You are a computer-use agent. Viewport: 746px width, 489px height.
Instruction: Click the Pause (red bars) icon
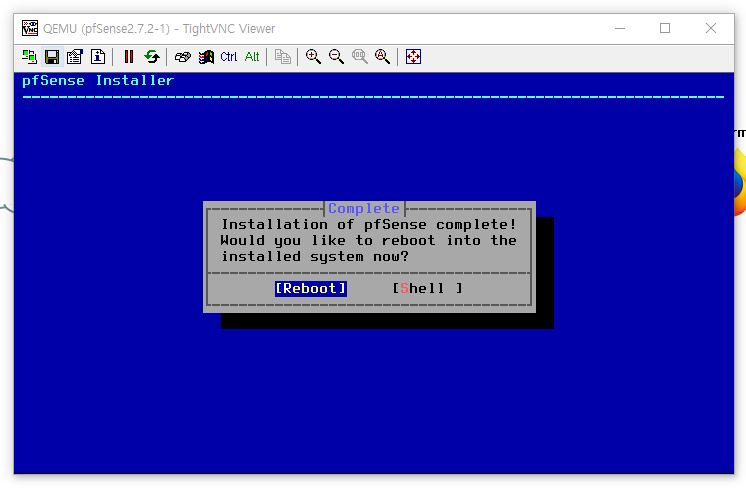[x=129, y=57]
